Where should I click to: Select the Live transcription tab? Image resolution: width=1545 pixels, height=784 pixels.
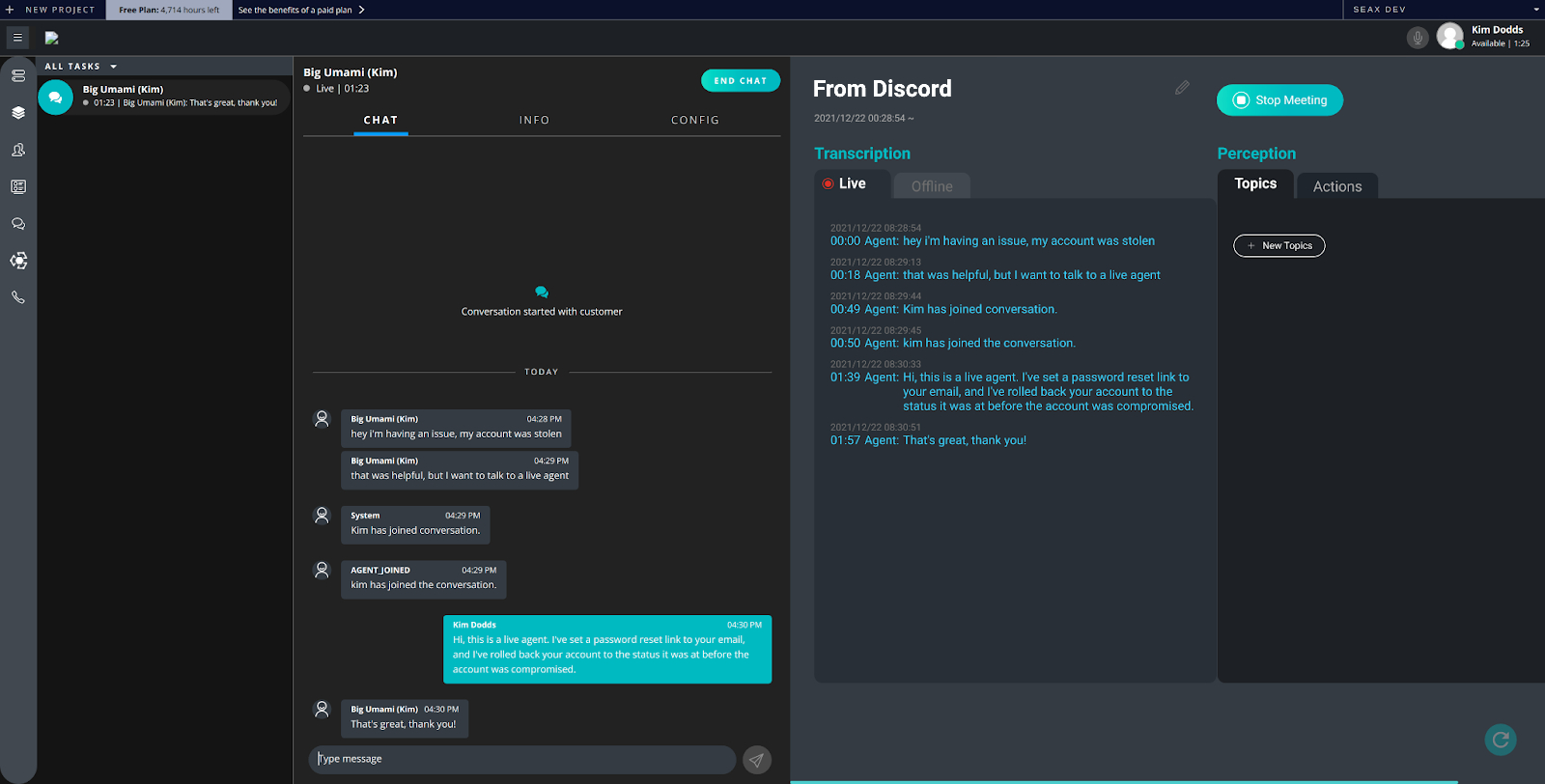click(851, 183)
